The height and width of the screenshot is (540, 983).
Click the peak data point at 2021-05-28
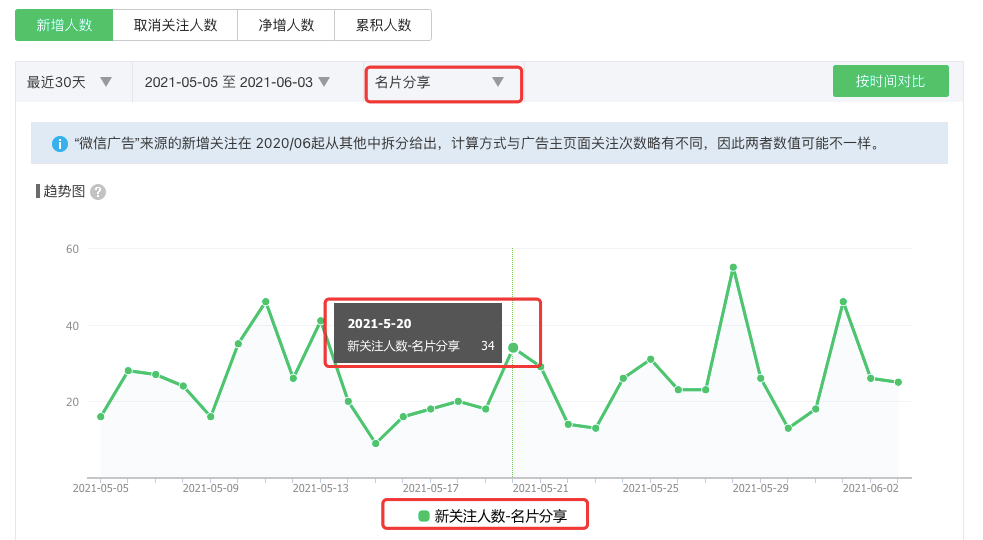tap(733, 268)
